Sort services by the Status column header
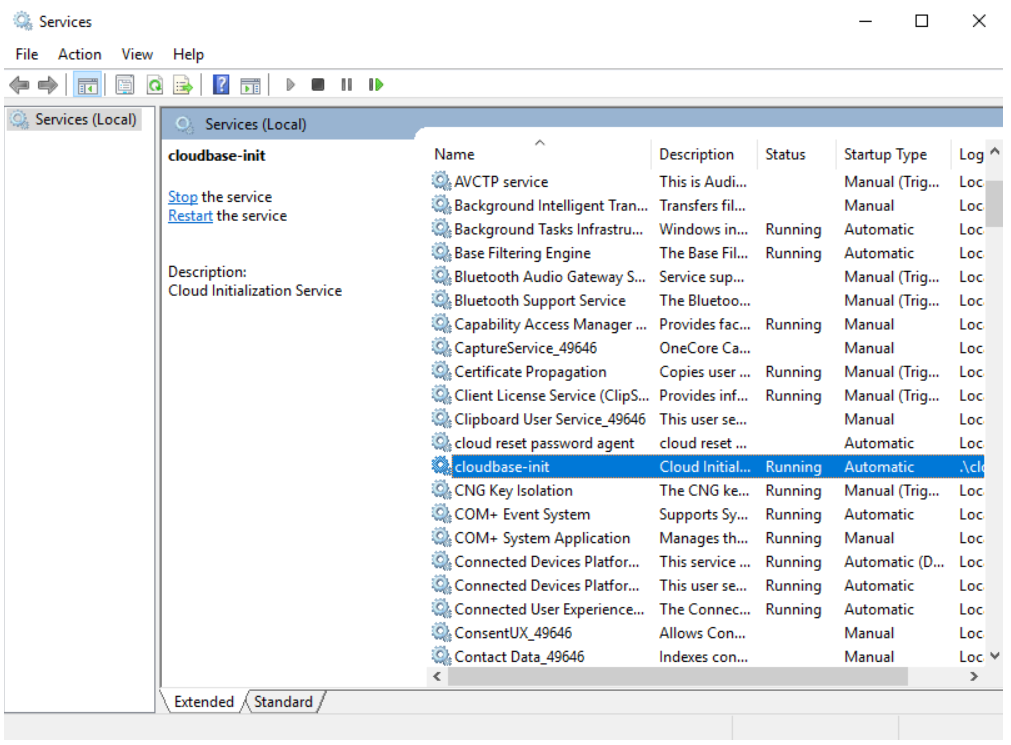The width and height of the screenshot is (1011, 745). pyautogui.click(x=785, y=155)
